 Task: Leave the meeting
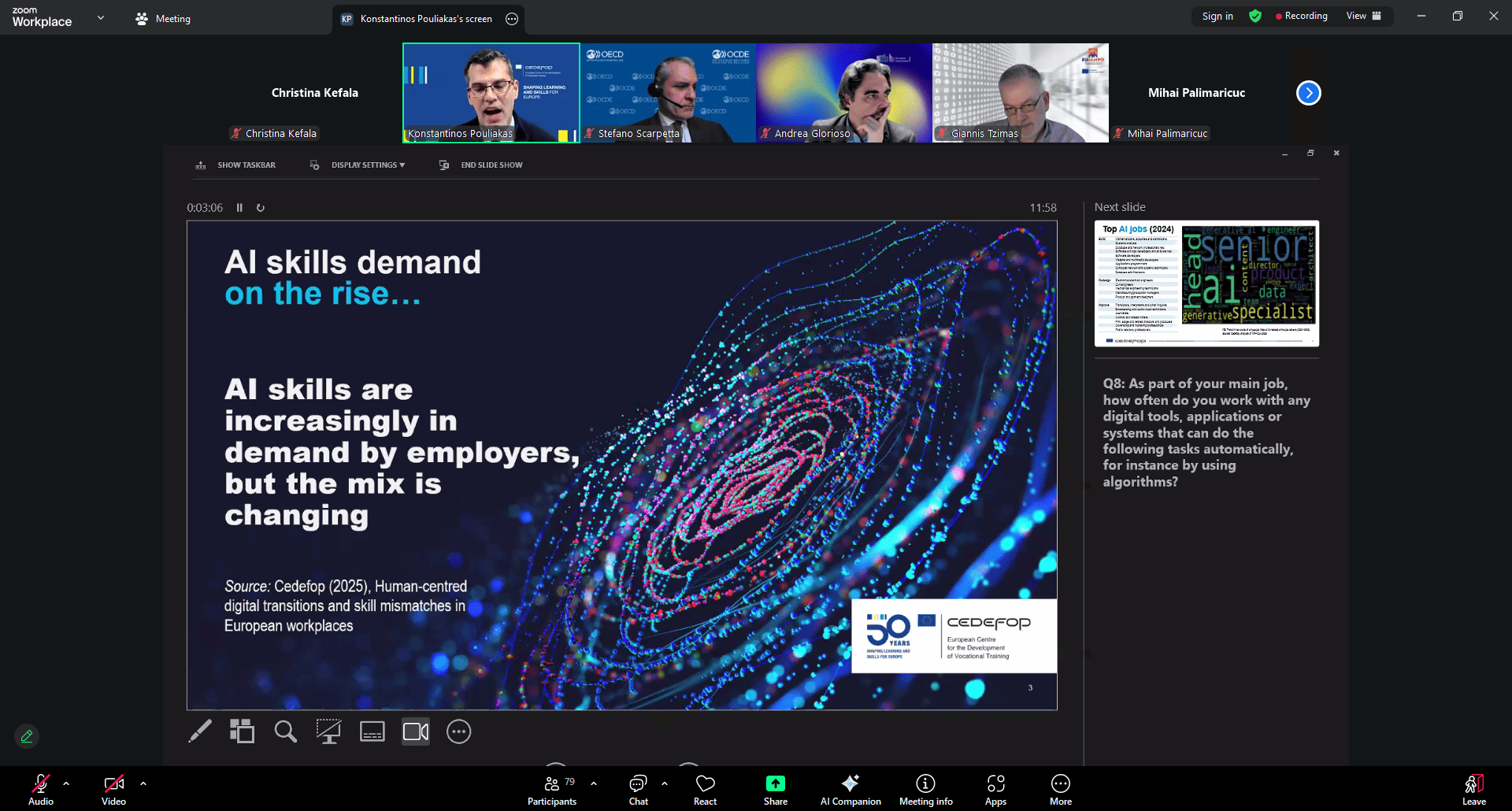tap(1473, 789)
